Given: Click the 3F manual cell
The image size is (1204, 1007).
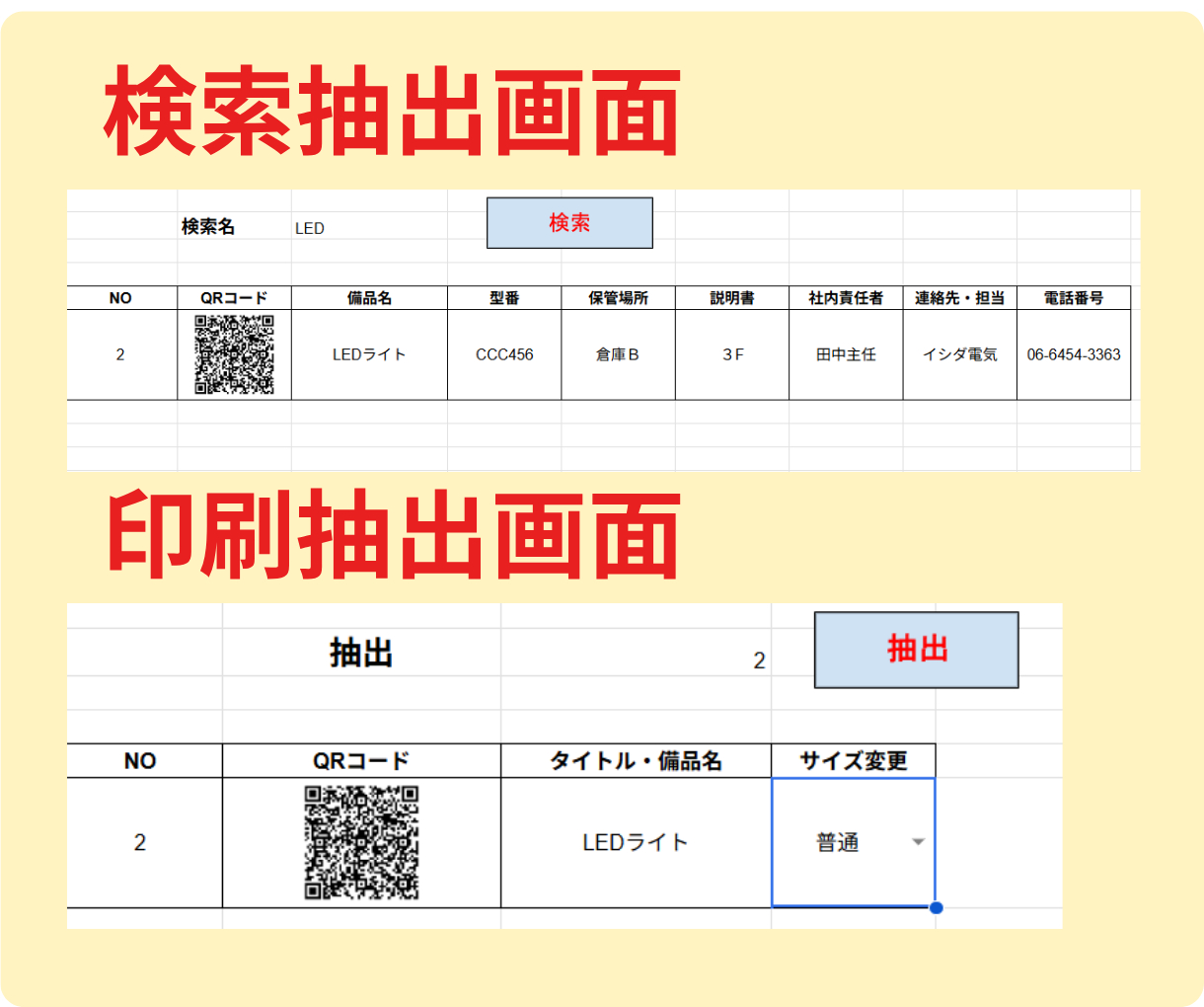Looking at the screenshot, I should pos(732,354).
